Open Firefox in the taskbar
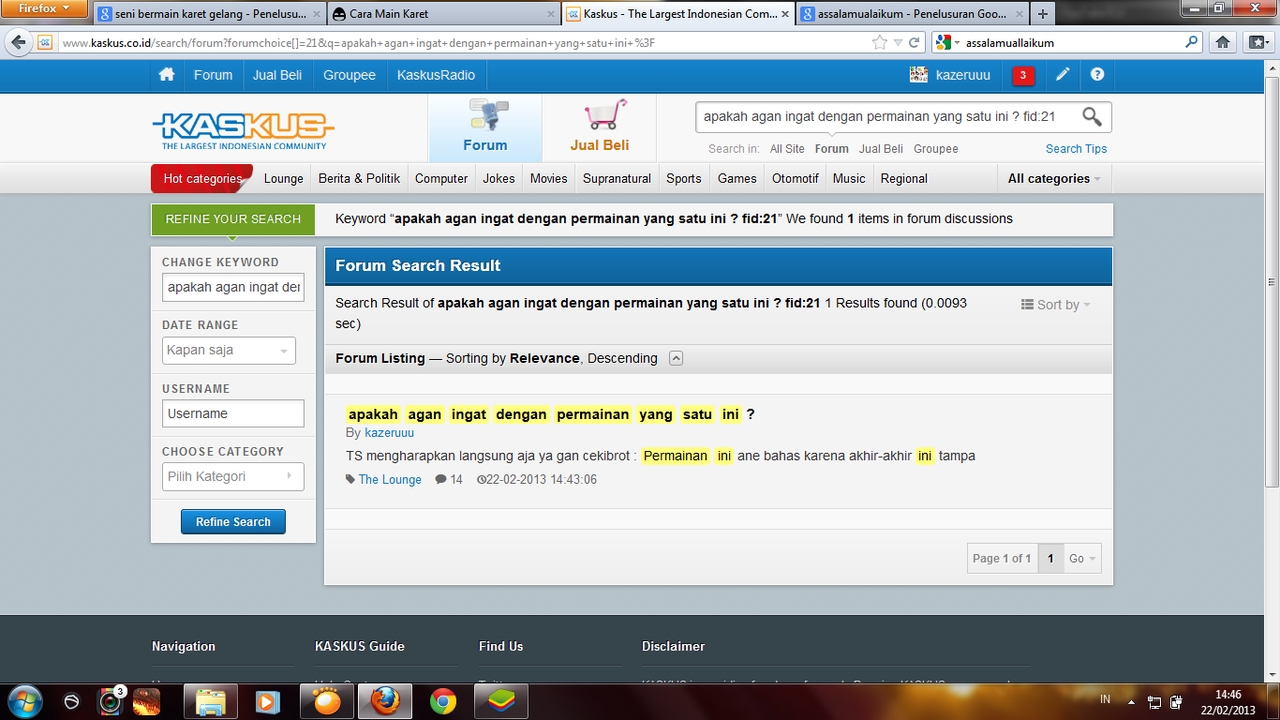This screenshot has height=720, width=1280. [383, 701]
